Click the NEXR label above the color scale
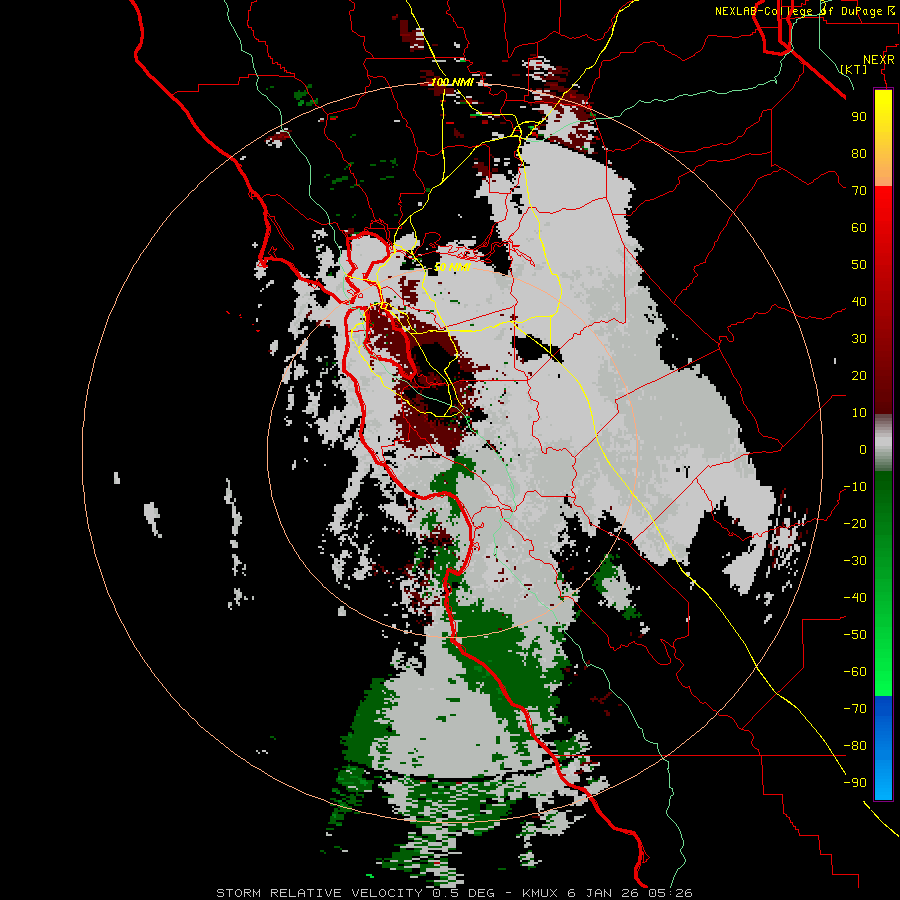The image size is (900, 900). coord(878,60)
